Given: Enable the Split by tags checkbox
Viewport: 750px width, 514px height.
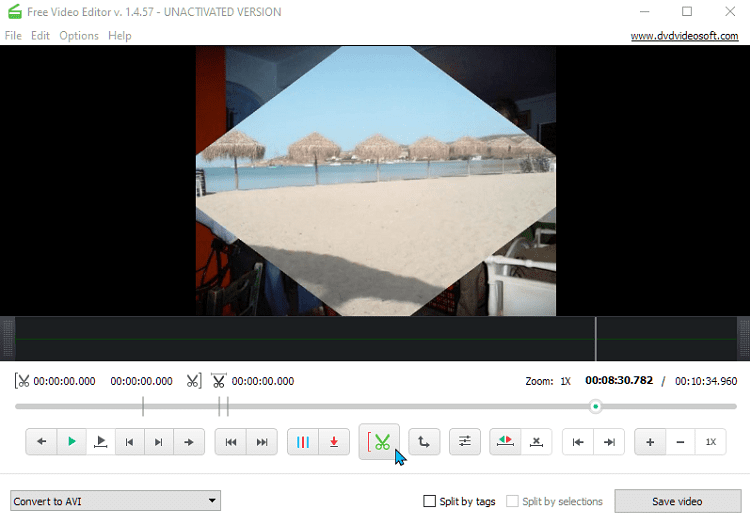Looking at the screenshot, I should [x=430, y=501].
